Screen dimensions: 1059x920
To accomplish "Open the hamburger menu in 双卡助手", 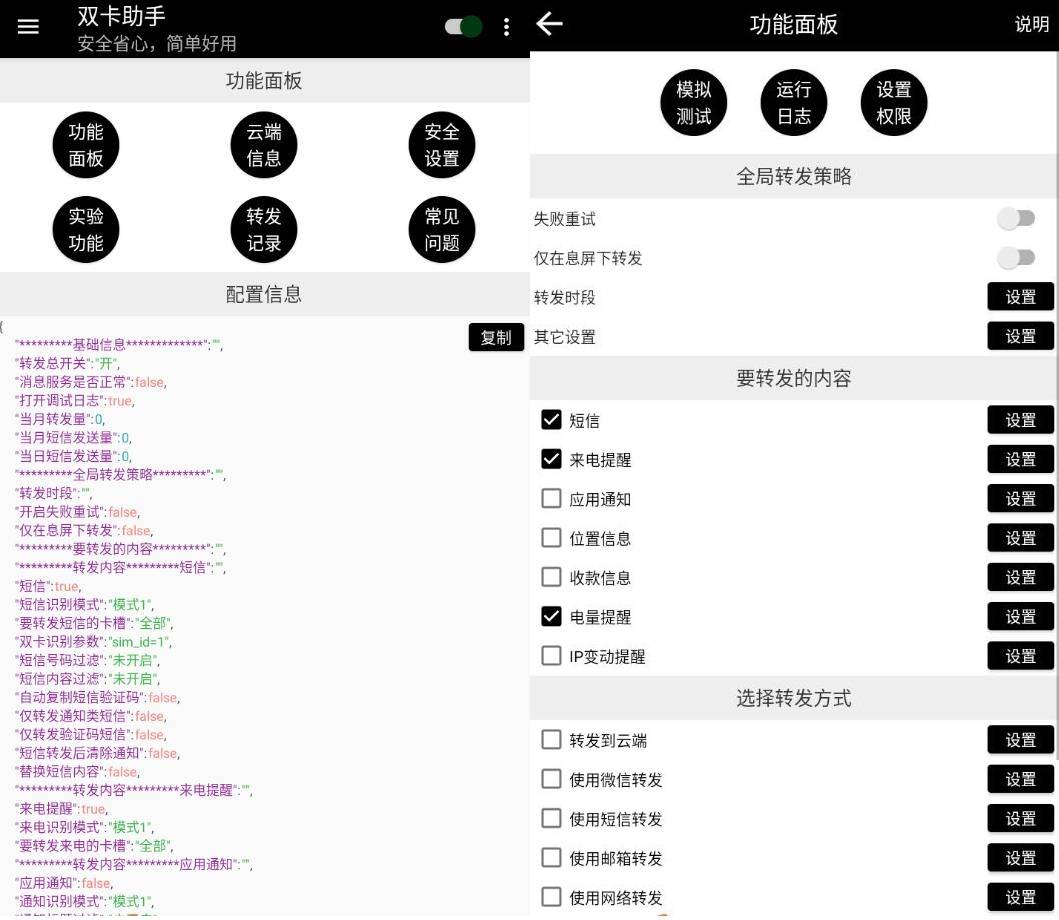I will (27, 26).
